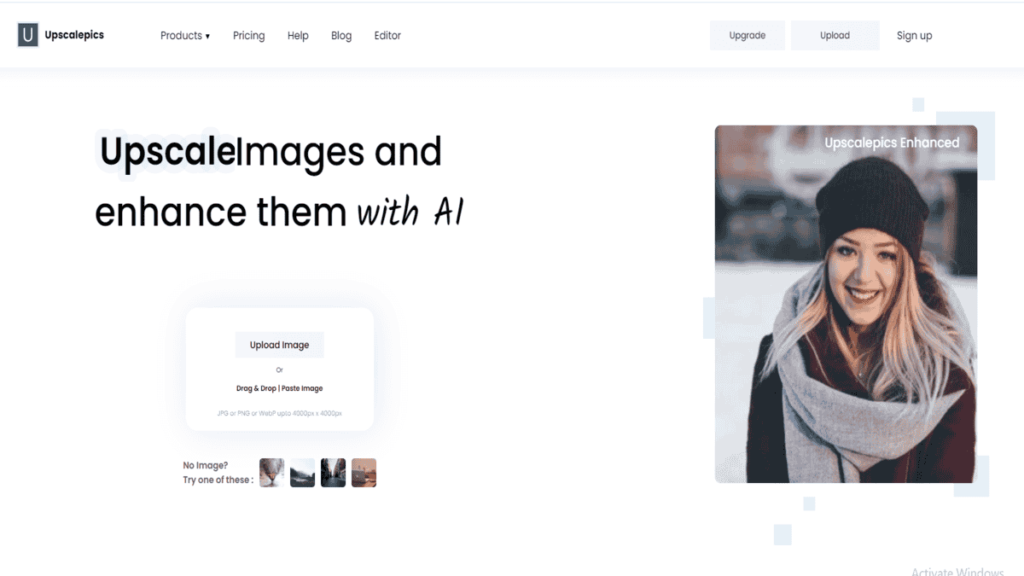Select the second sample landscape thumbnail
1024x576 pixels.
pyautogui.click(x=302, y=472)
